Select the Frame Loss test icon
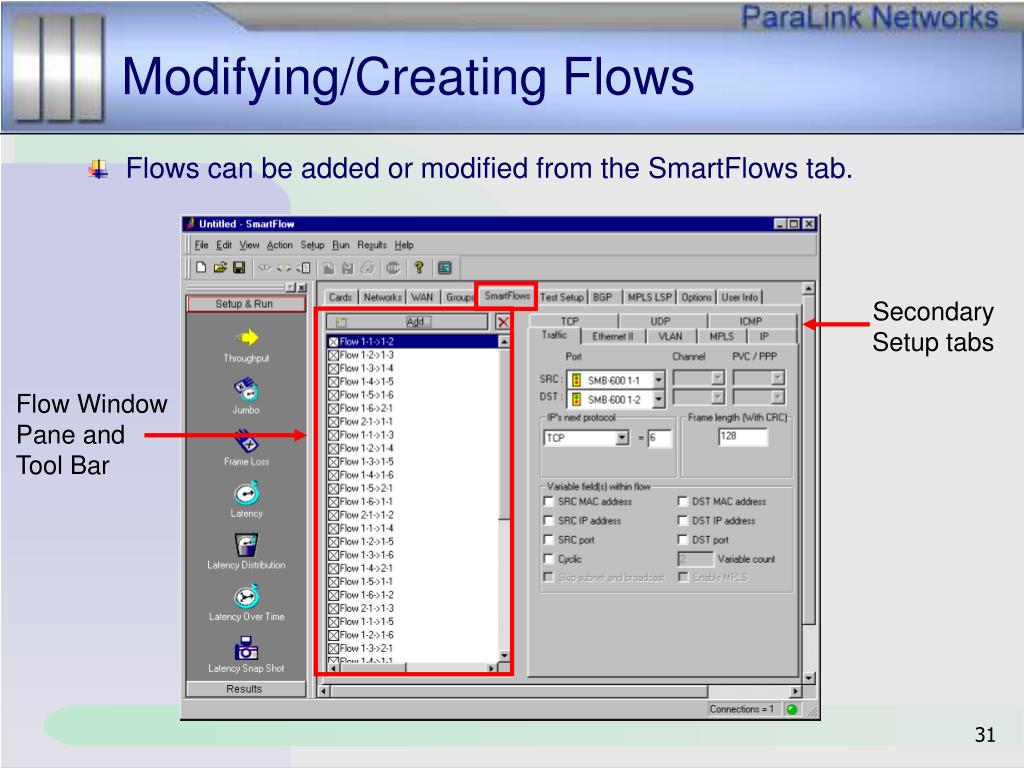 (246, 441)
